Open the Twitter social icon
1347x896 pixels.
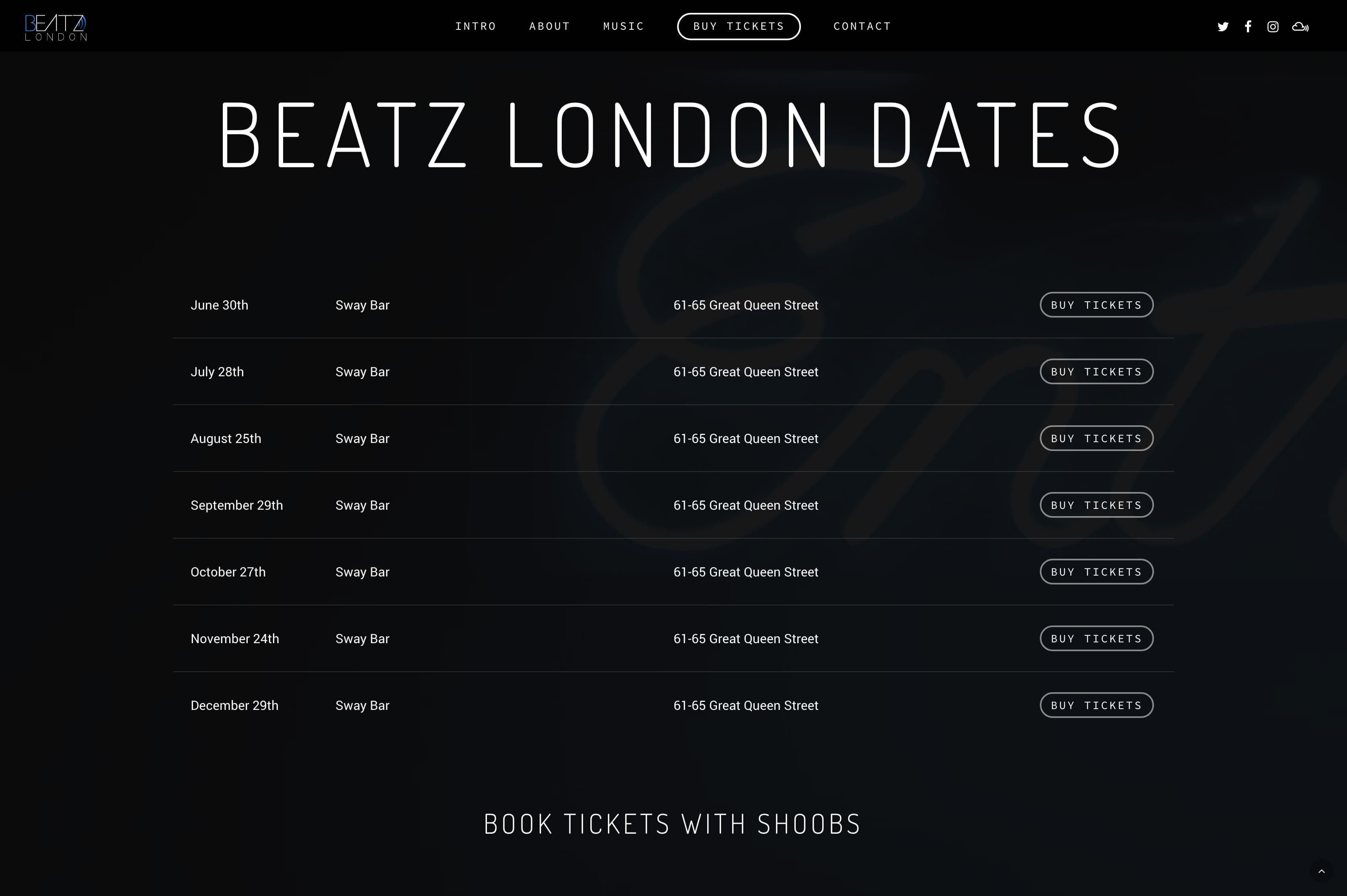click(1222, 27)
